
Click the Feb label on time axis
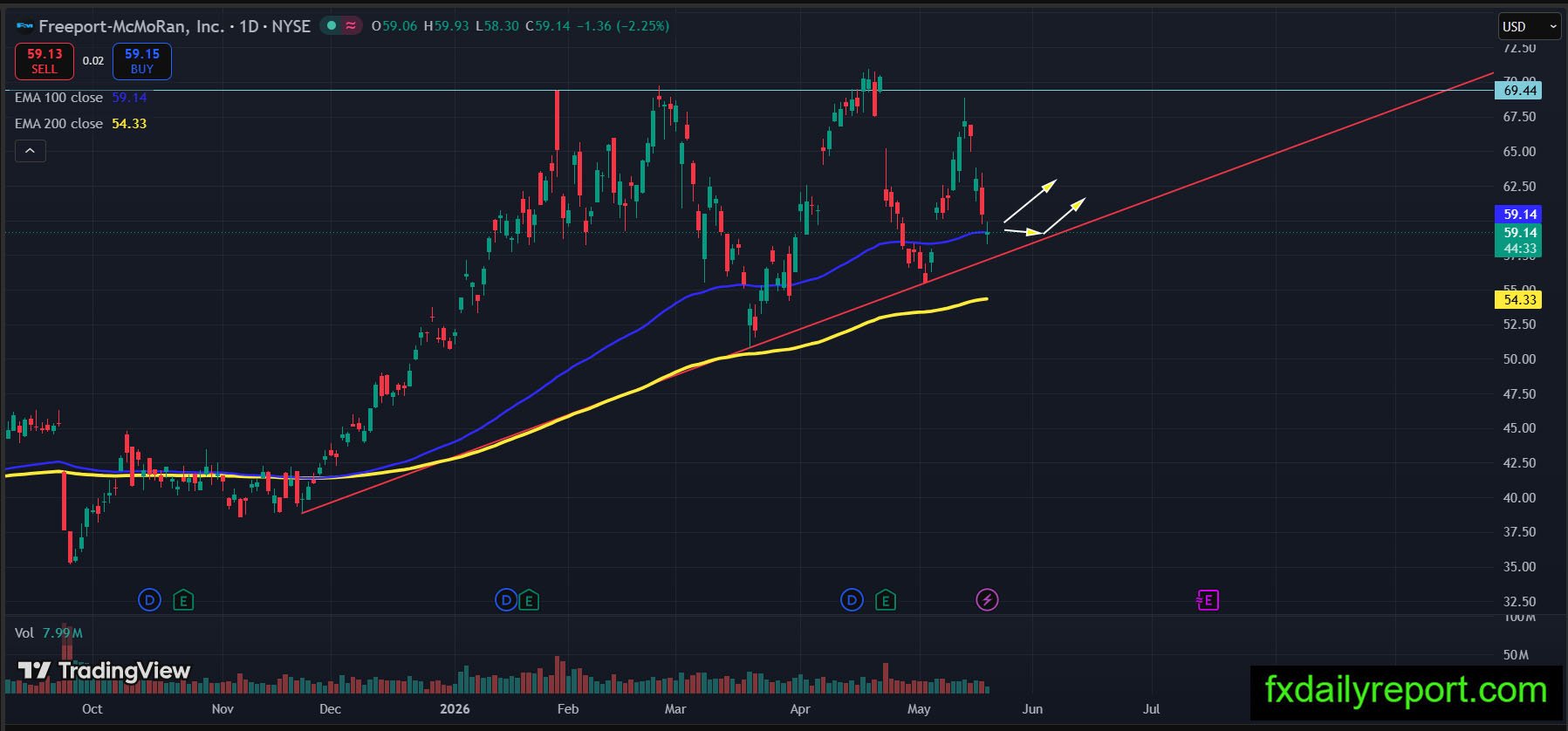(x=568, y=709)
